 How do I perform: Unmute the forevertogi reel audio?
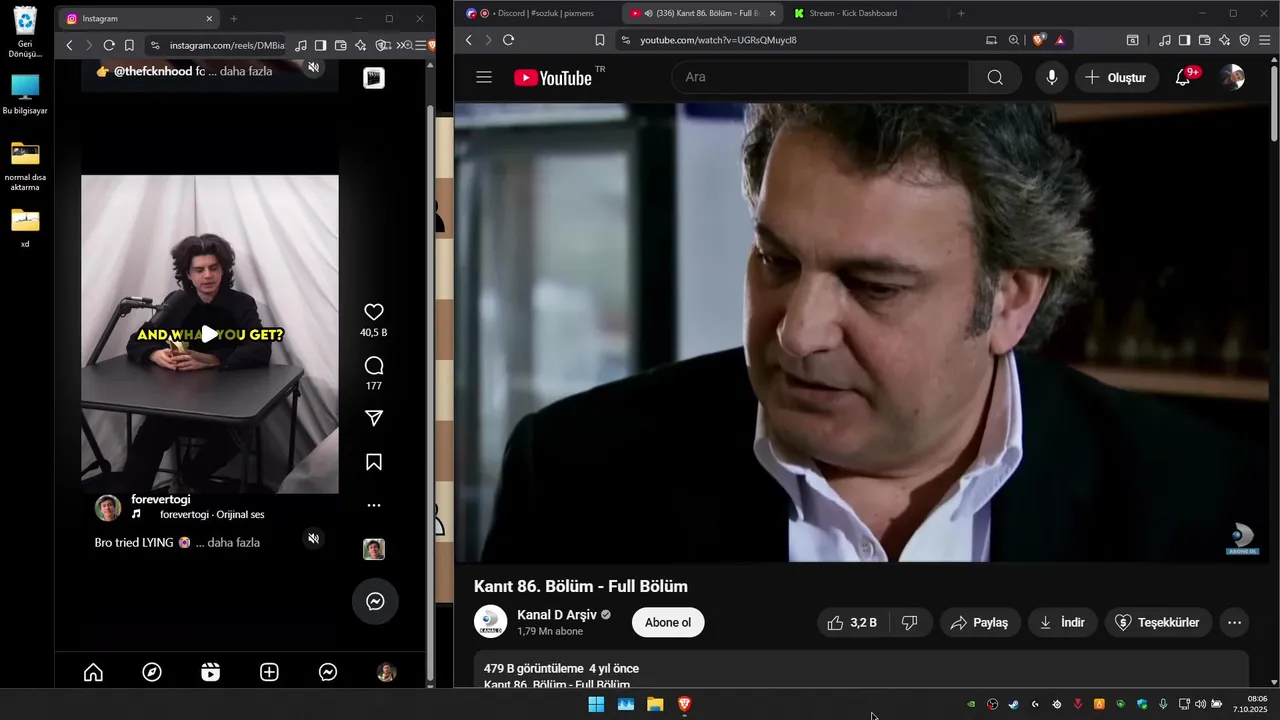313,539
